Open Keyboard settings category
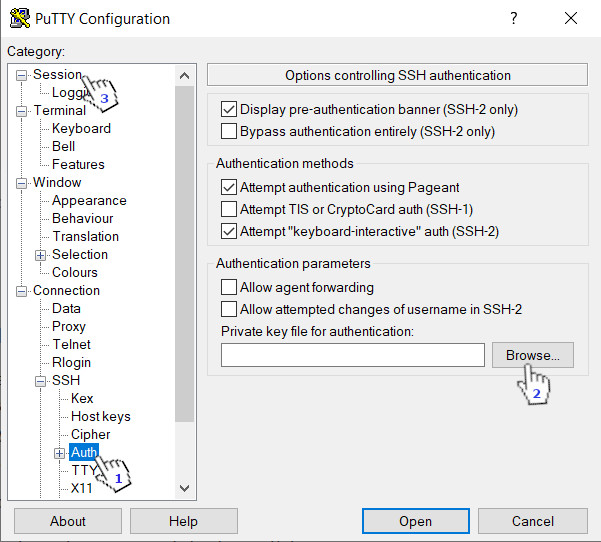Screen dimensions: 601x542 81,128
